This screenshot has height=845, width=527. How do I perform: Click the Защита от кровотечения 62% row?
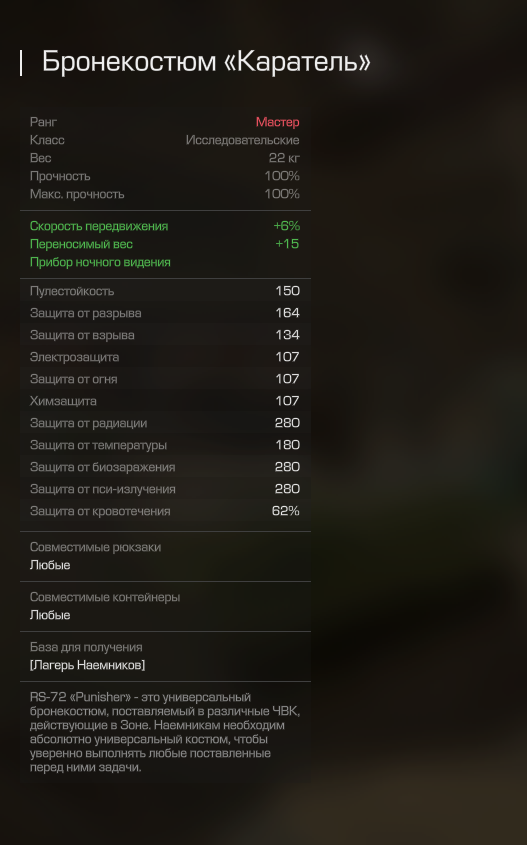(x=165, y=511)
